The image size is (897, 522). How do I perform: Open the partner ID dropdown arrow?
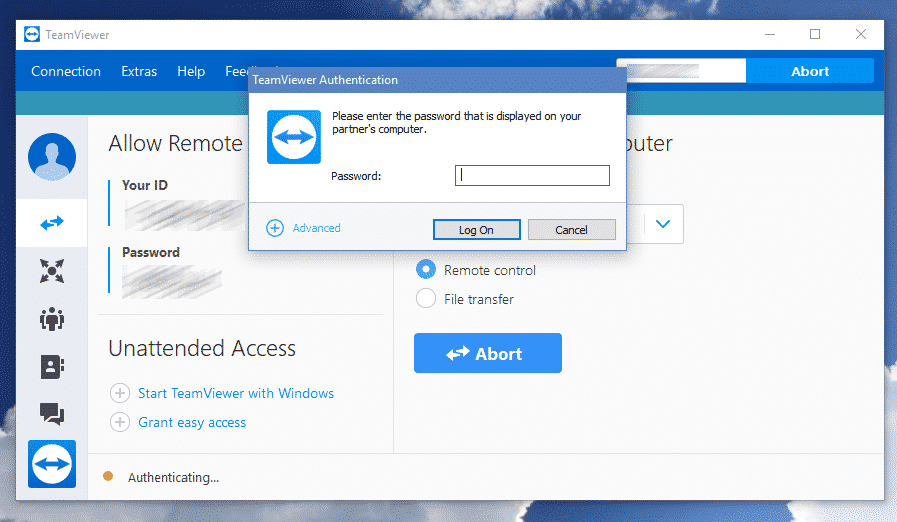click(663, 224)
